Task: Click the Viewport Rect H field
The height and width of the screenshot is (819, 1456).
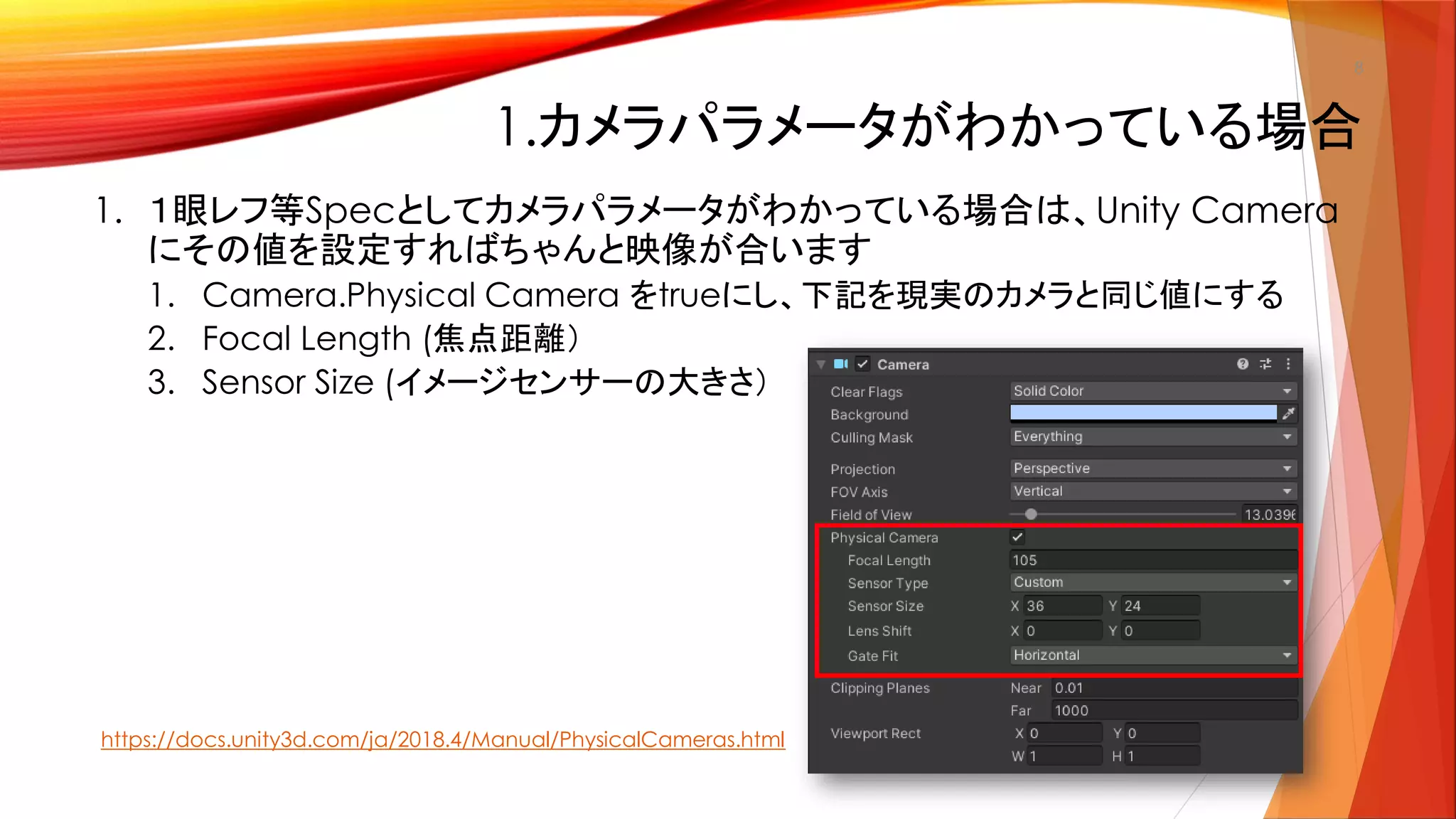Action: 1162,756
